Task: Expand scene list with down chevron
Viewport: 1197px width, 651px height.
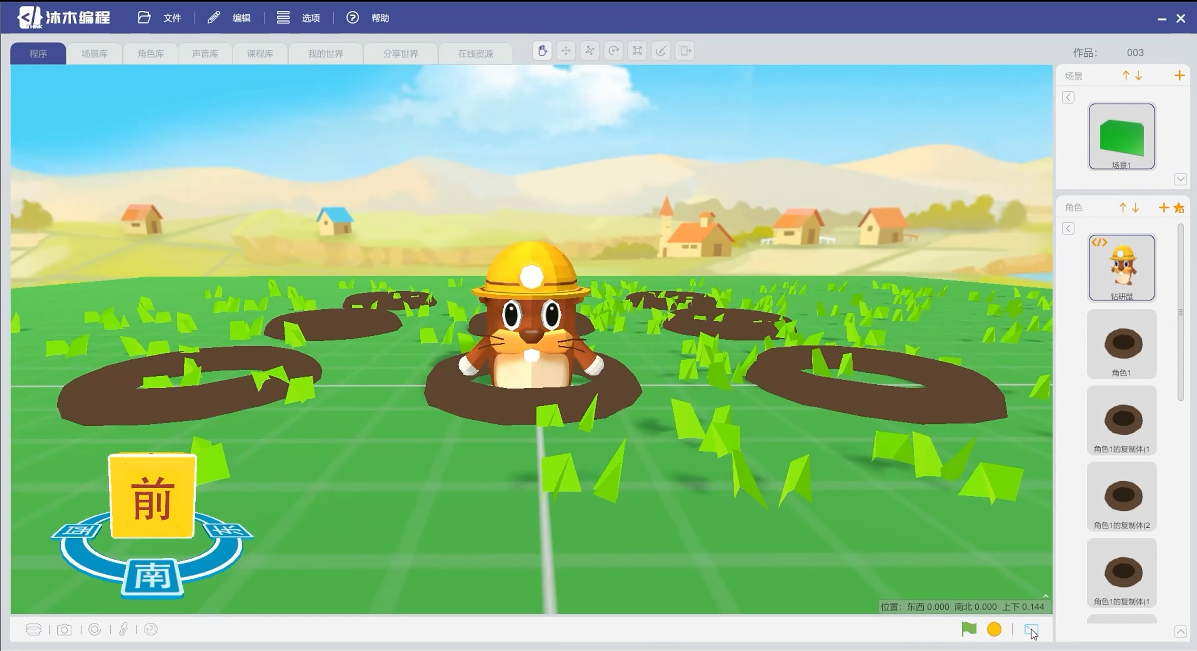Action: (x=1180, y=179)
